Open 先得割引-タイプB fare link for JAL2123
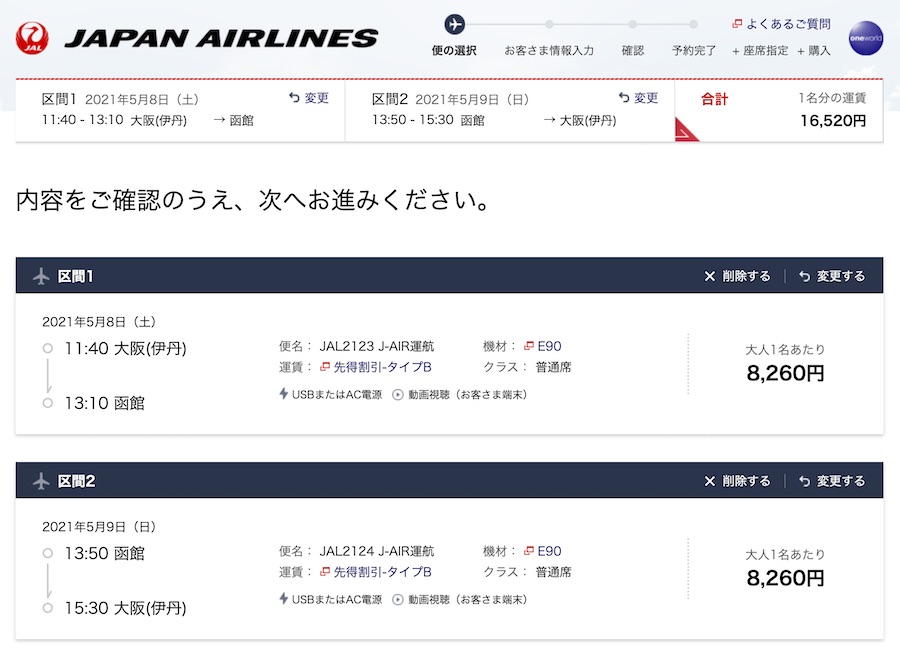900x653 pixels. (376, 367)
